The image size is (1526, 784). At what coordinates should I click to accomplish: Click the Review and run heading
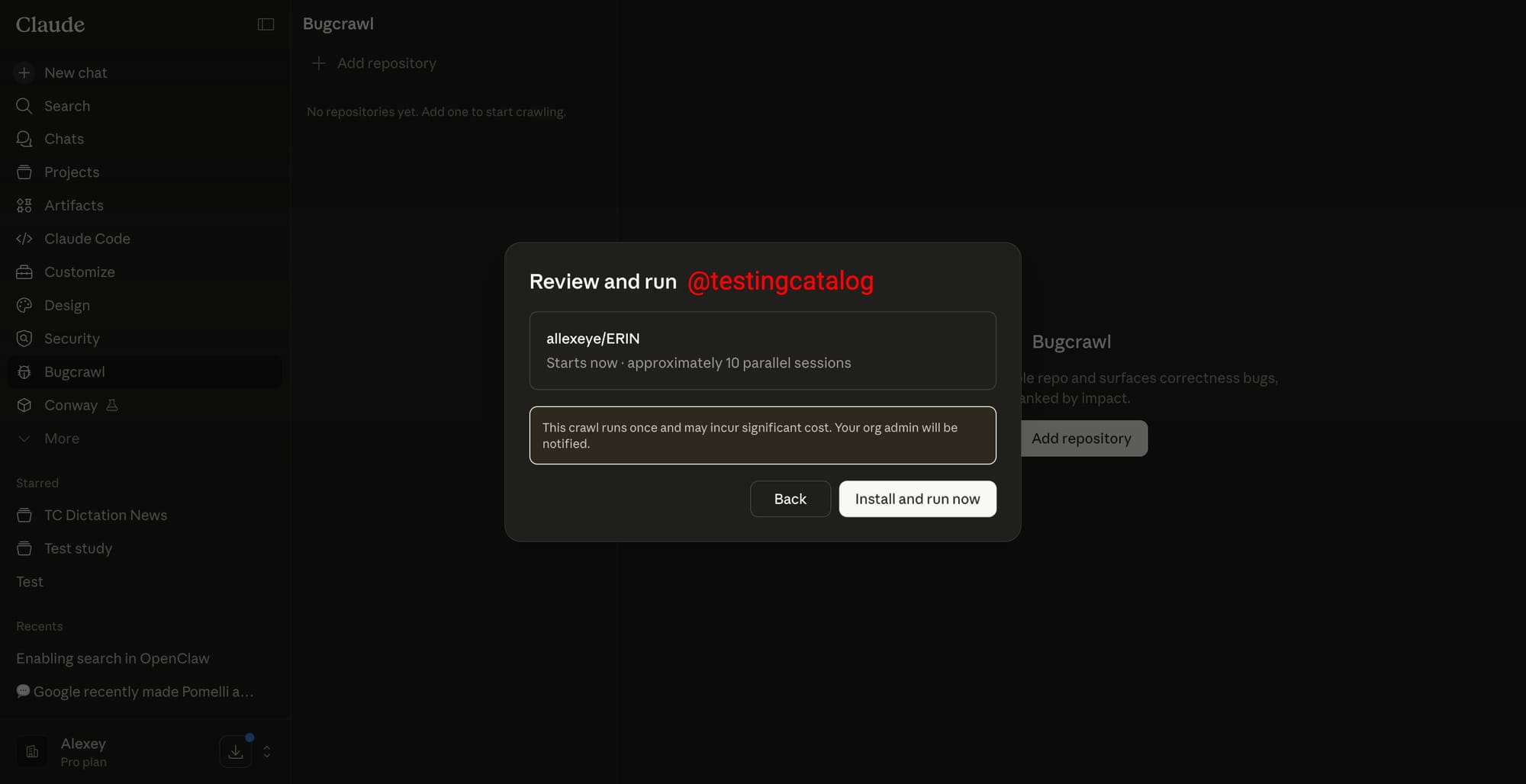(x=603, y=281)
